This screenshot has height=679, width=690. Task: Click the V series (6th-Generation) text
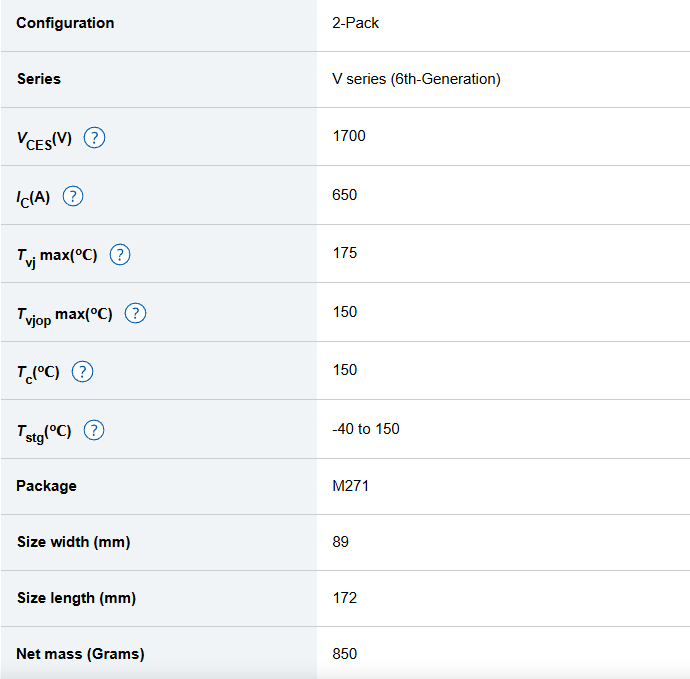coord(416,79)
